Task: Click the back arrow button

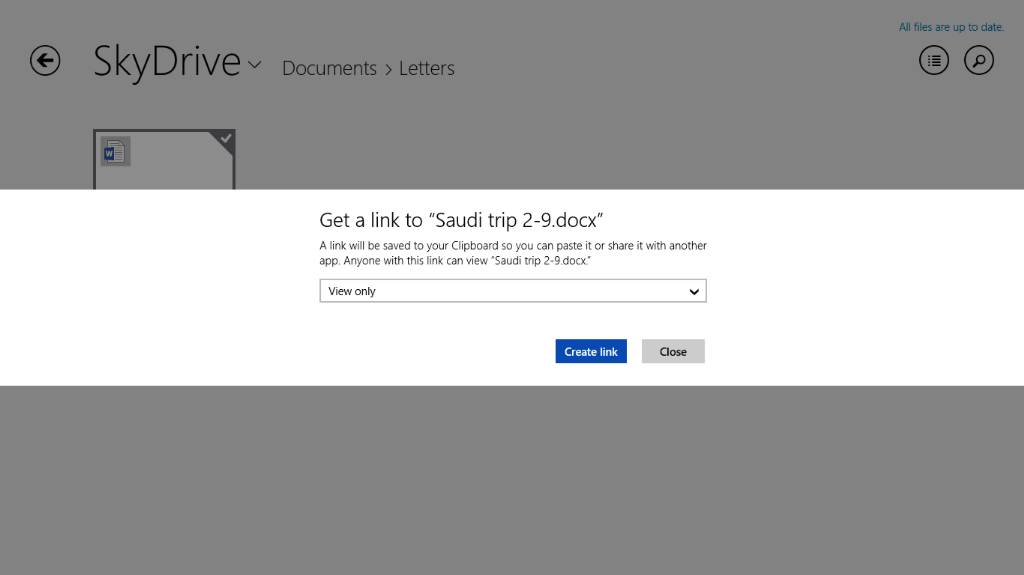Action: 45,61
